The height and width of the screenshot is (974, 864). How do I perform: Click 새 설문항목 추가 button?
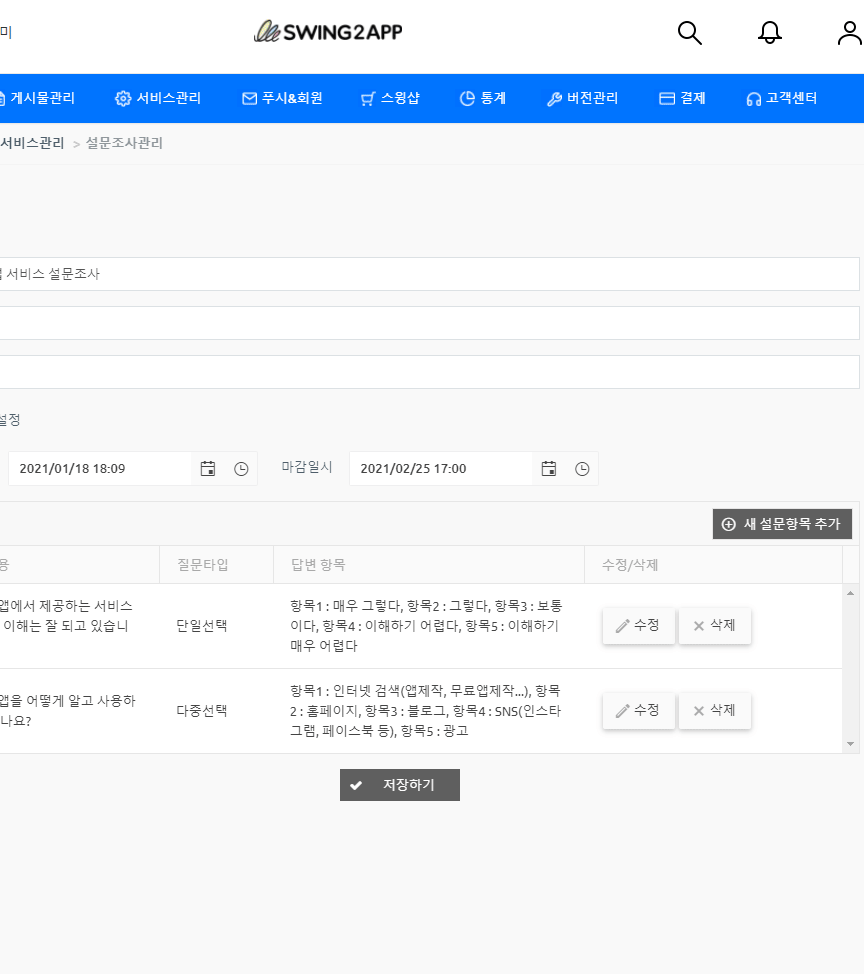(782, 524)
